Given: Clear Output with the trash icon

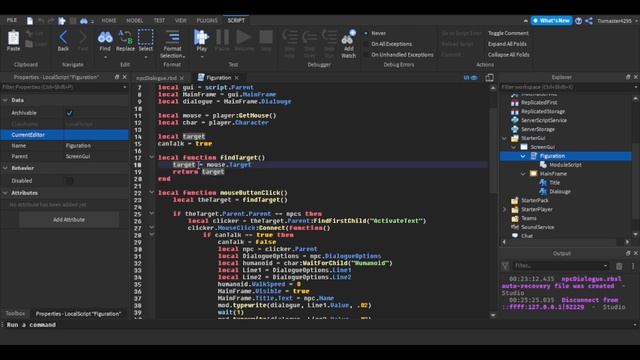Looking at the screenshot, I should [619, 266].
